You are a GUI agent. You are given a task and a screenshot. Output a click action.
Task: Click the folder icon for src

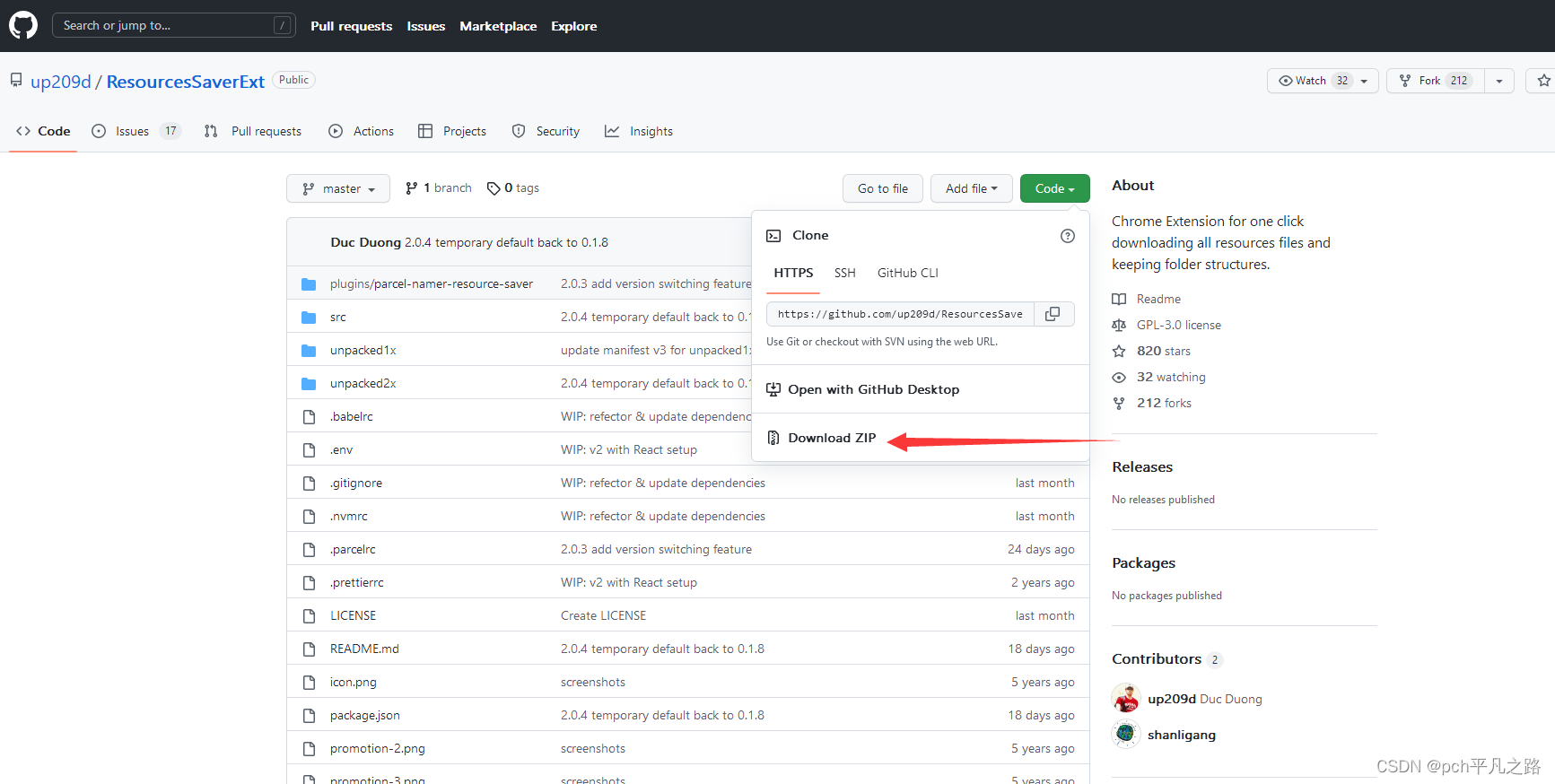(x=309, y=318)
